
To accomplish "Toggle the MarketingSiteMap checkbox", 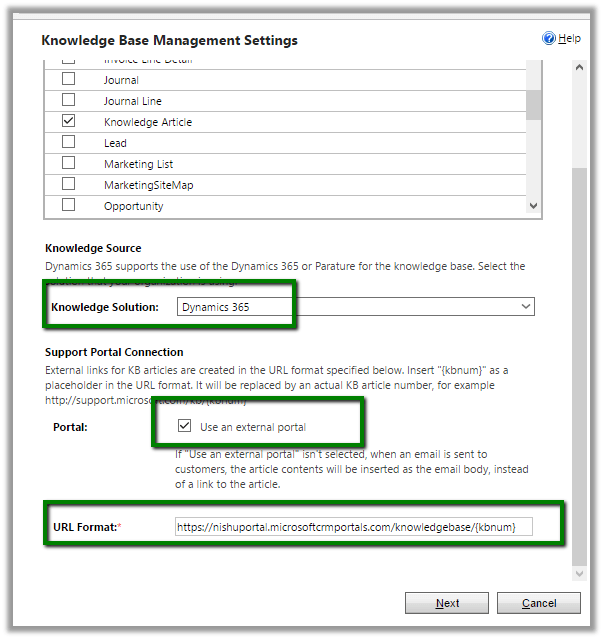I will (69, 184).
